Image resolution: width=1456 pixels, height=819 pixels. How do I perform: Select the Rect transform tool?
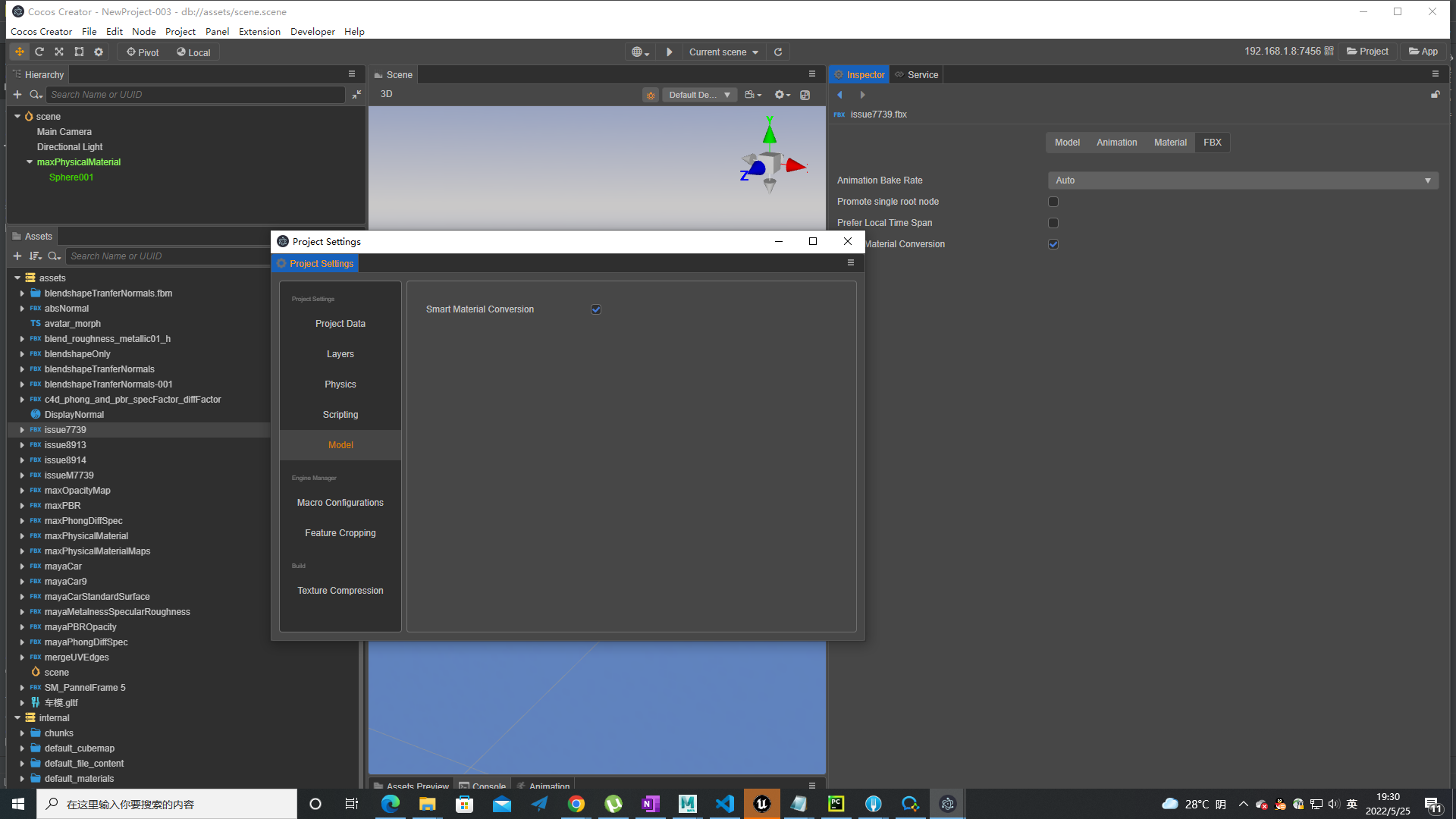(x=79, y=52)
